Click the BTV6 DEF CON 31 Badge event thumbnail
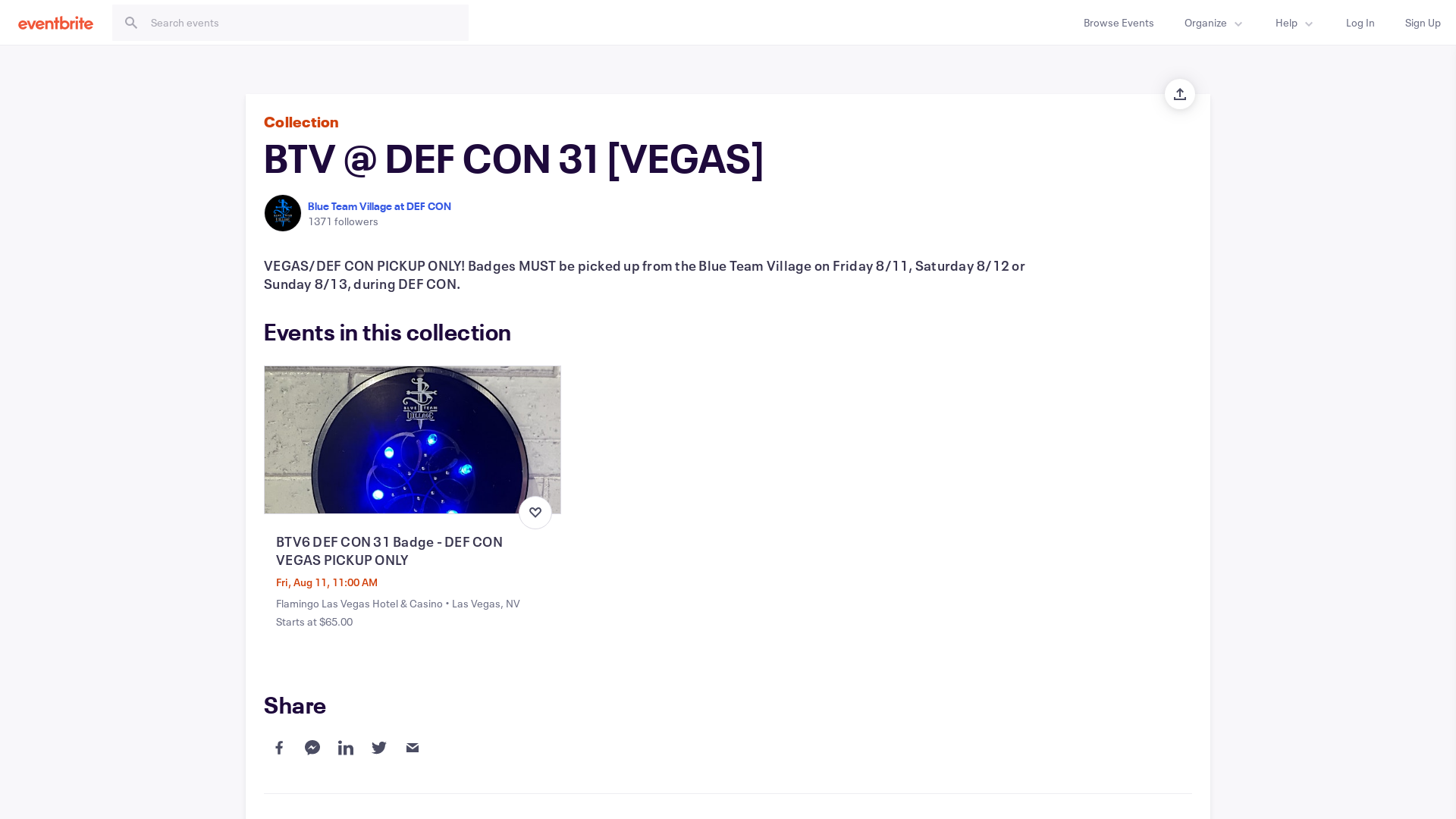Viewport: 1456px width, 819px height. (412, 440)
